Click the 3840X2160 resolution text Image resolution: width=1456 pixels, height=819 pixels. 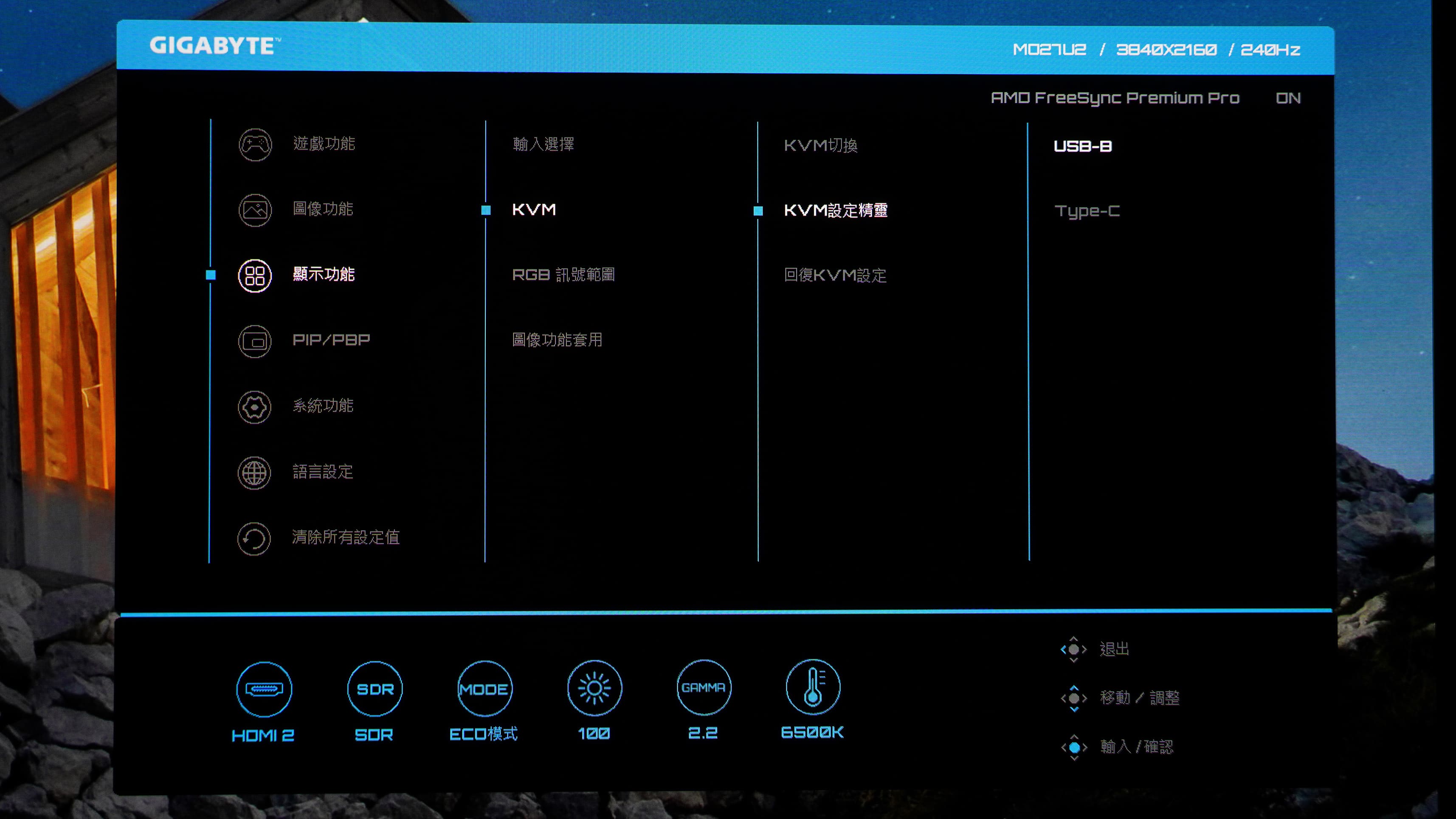[x=1166, y=50]
